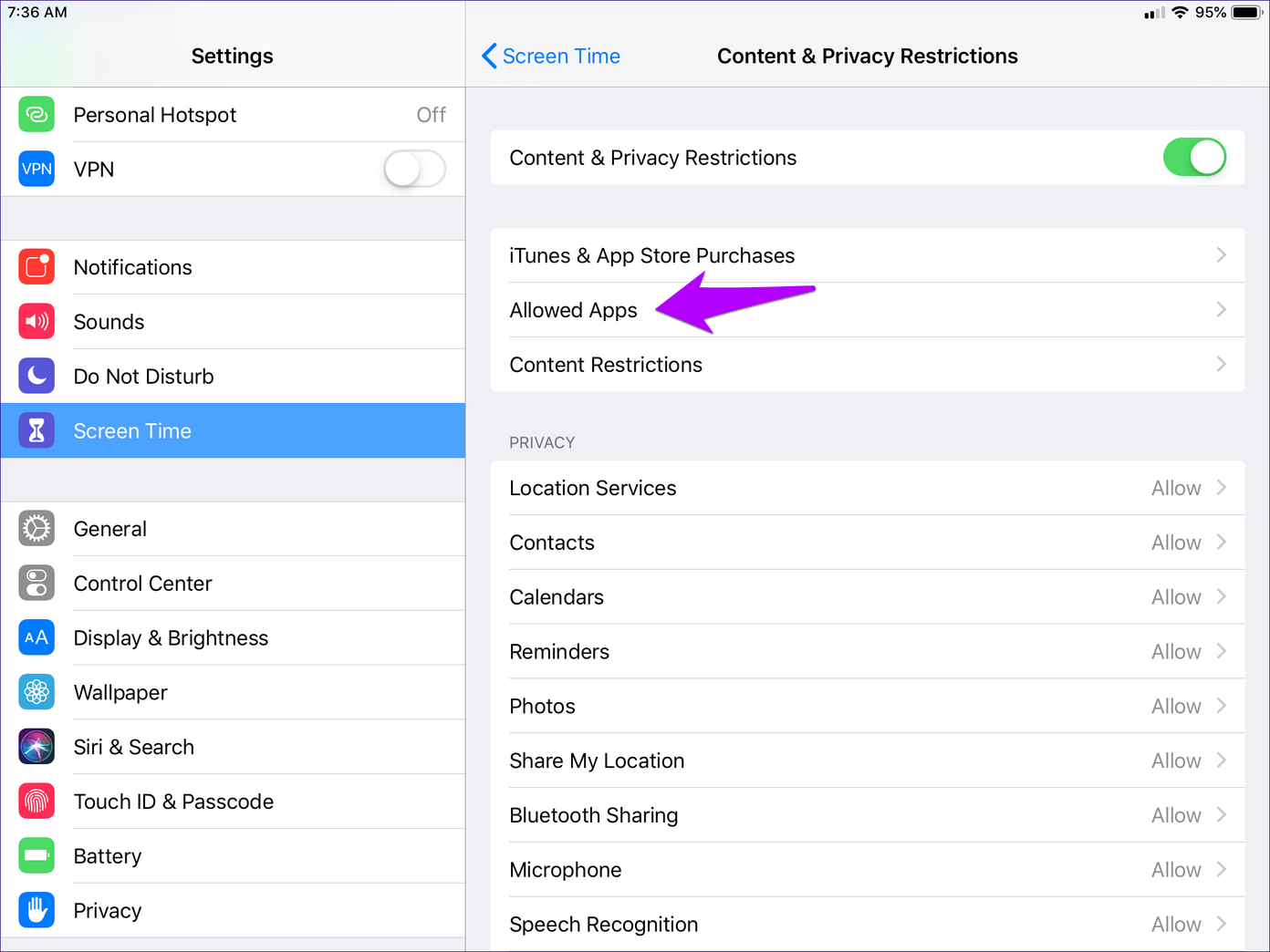Turn on the VPN switch
Image resolution: width=1270 pixels, height=952 pixels.
[414, 170]
